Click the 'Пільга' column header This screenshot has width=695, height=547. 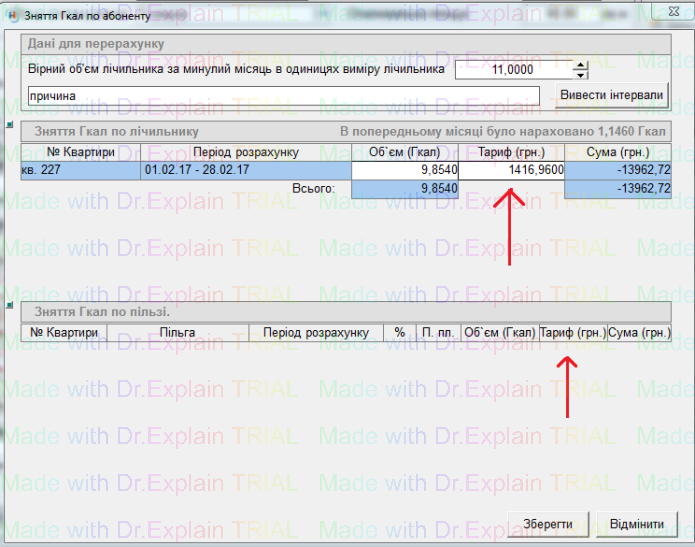177,332
